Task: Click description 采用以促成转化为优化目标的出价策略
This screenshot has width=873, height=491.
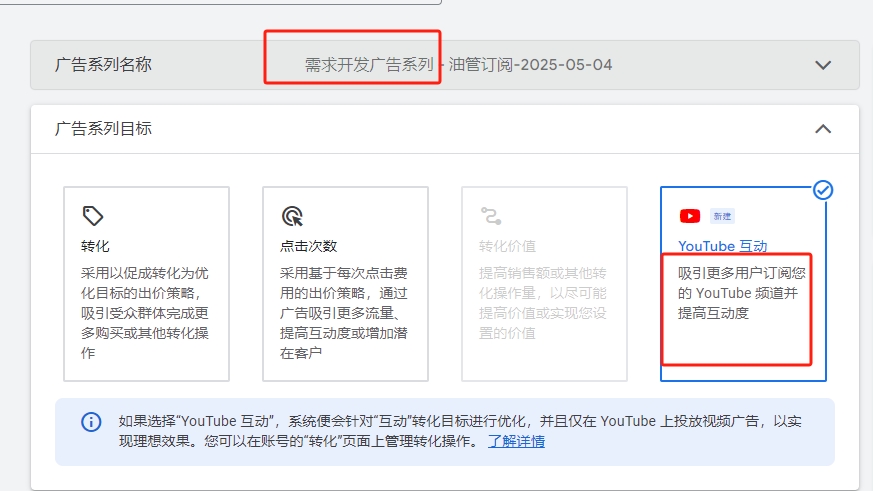Action: point(145,313)
